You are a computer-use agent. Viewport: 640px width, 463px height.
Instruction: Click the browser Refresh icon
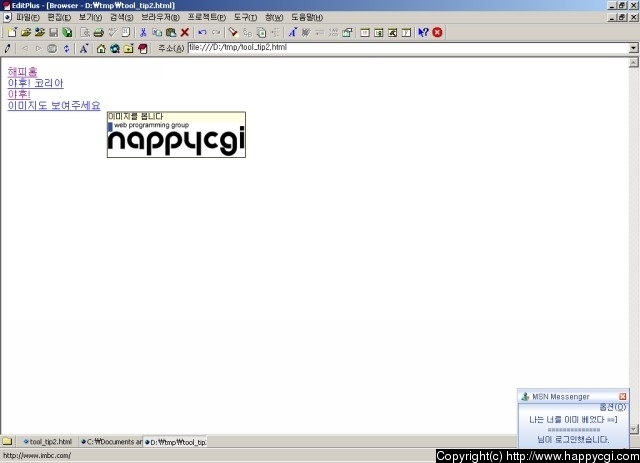tap(66, 49)
